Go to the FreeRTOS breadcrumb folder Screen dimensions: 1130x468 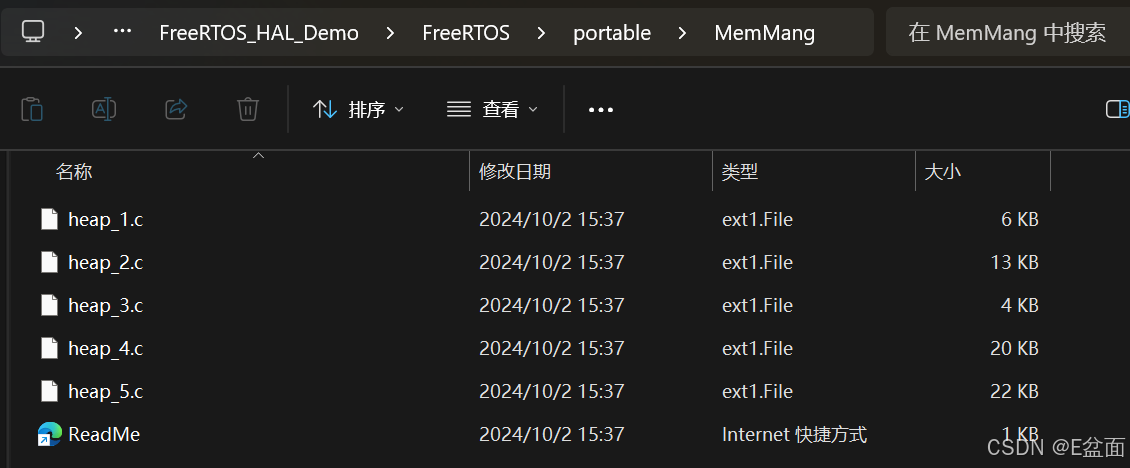[x=466, y=32]
